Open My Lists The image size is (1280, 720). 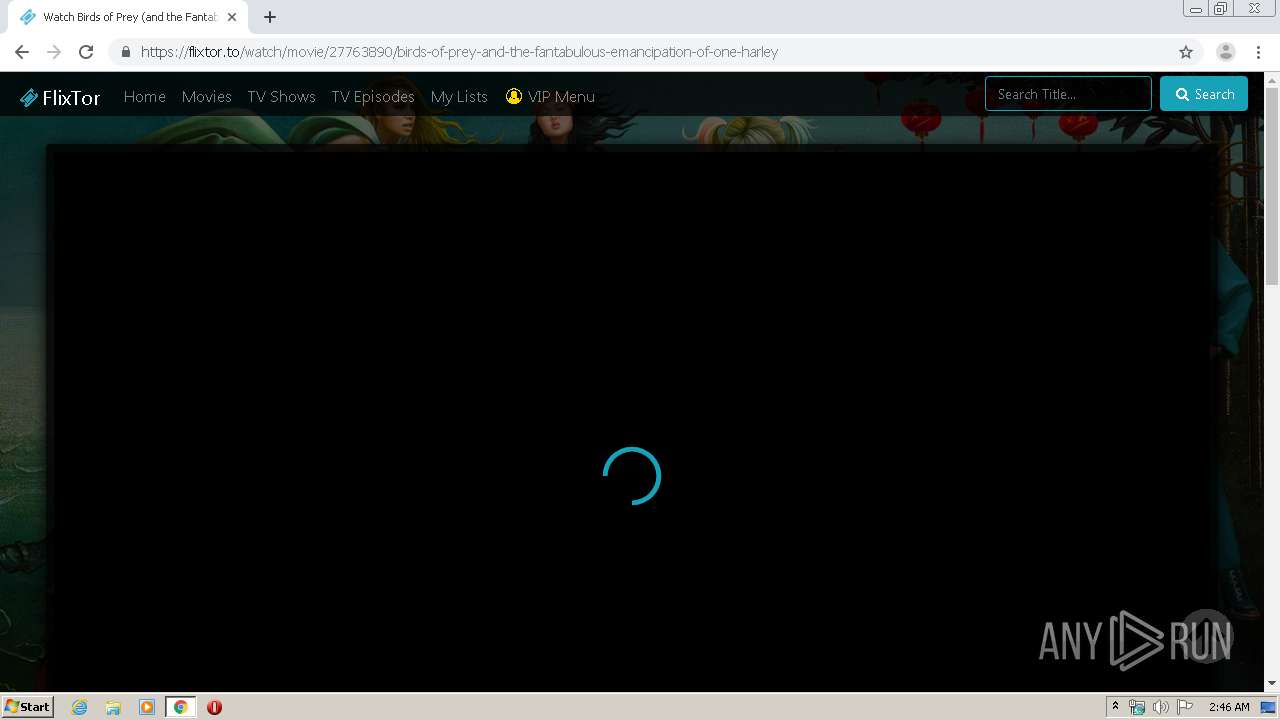[459, 97]
